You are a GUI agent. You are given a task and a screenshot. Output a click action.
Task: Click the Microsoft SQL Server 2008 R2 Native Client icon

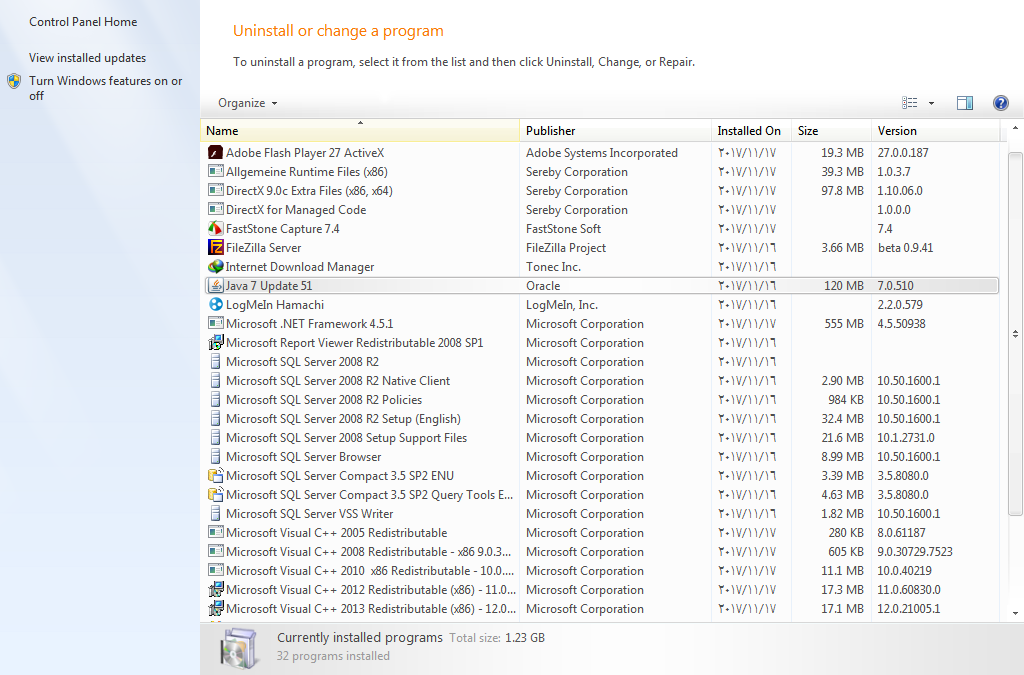click(216, 381)
